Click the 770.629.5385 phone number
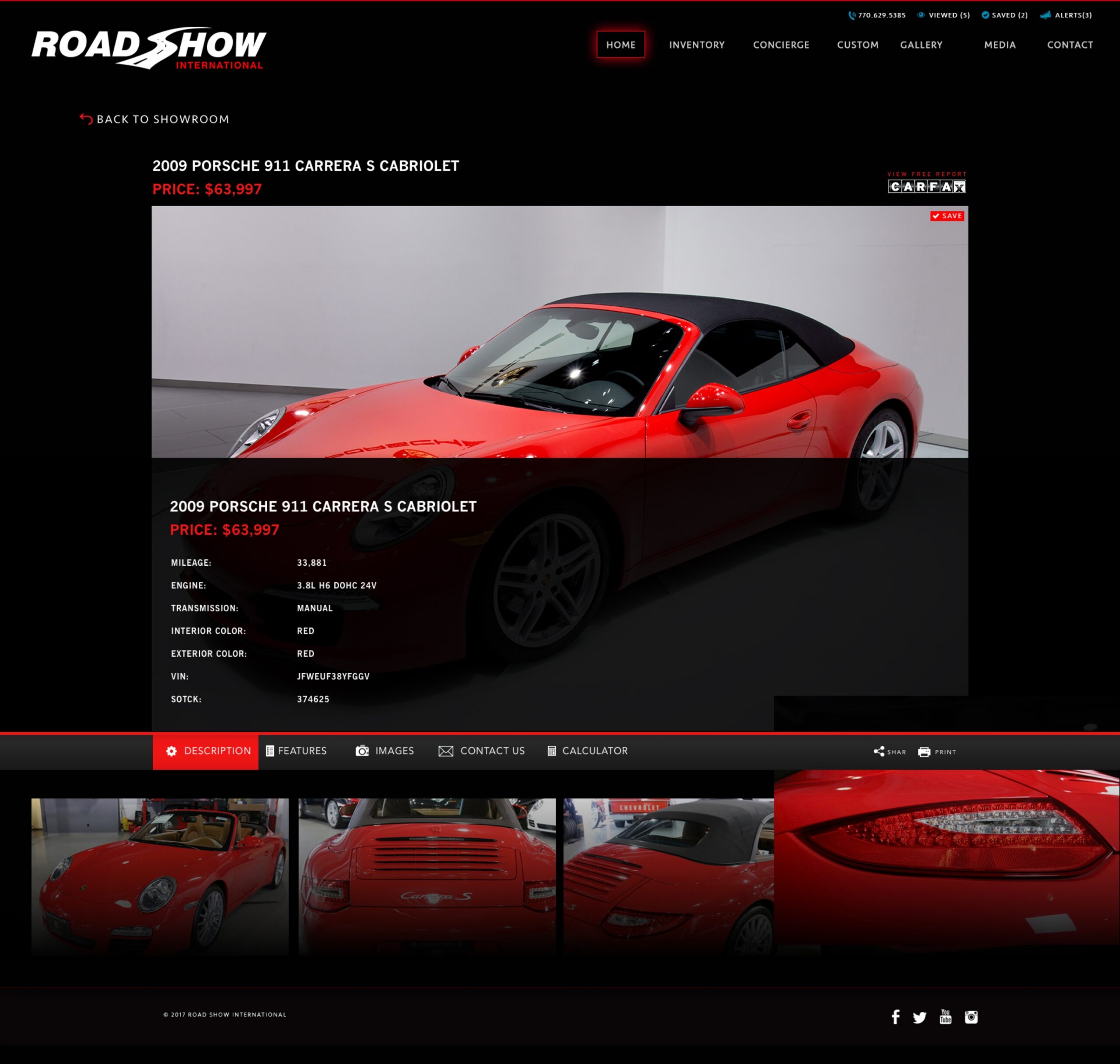This screenshot has width=1120, height=1064. coord(882,15)
